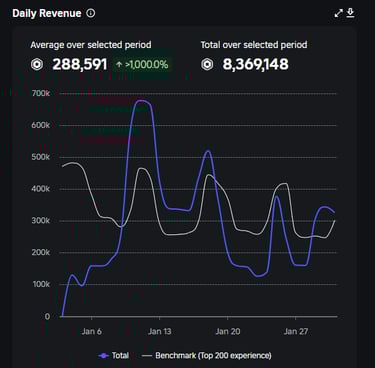Download the Daily Revenue chart data
Viewport: 375px width, 368px height.
click(x=350, y=13)
